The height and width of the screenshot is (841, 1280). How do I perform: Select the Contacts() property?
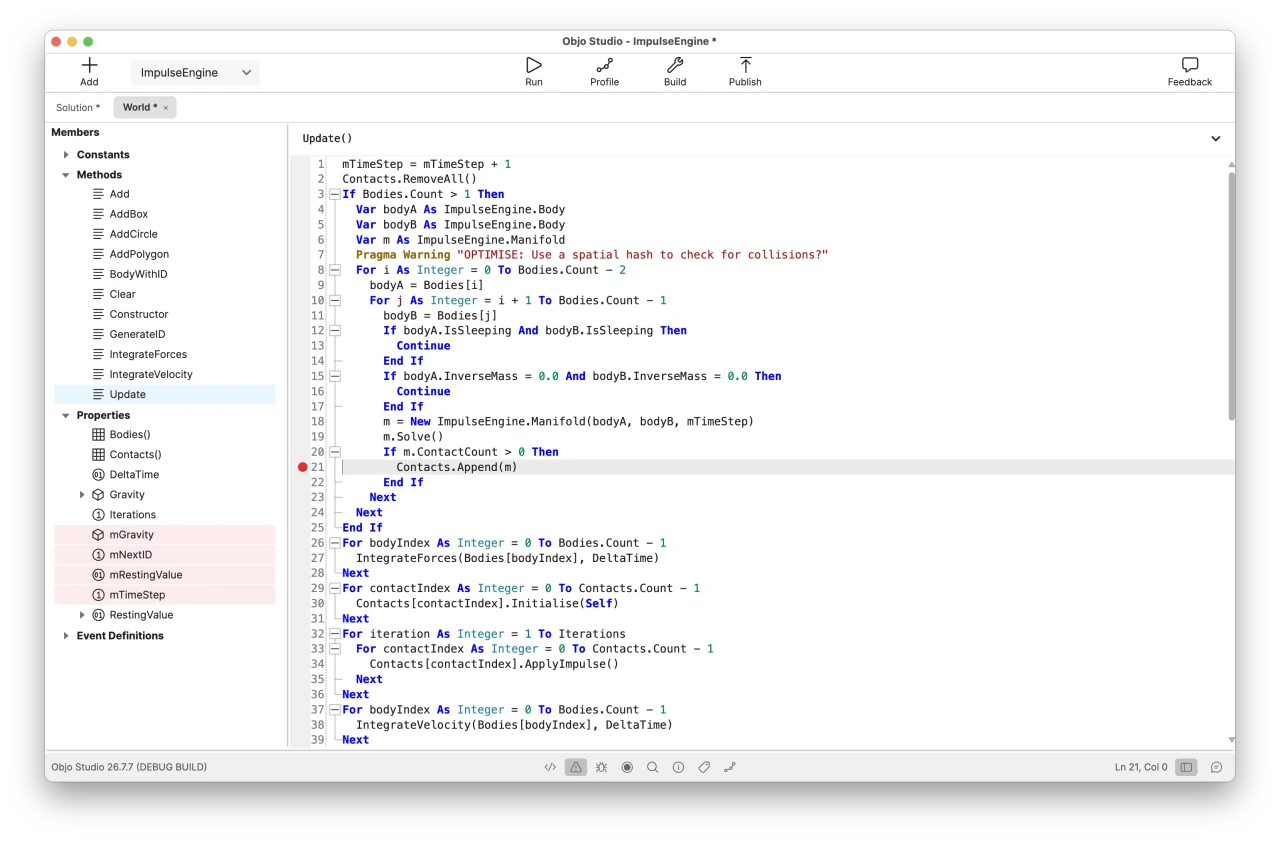point(165,455)
